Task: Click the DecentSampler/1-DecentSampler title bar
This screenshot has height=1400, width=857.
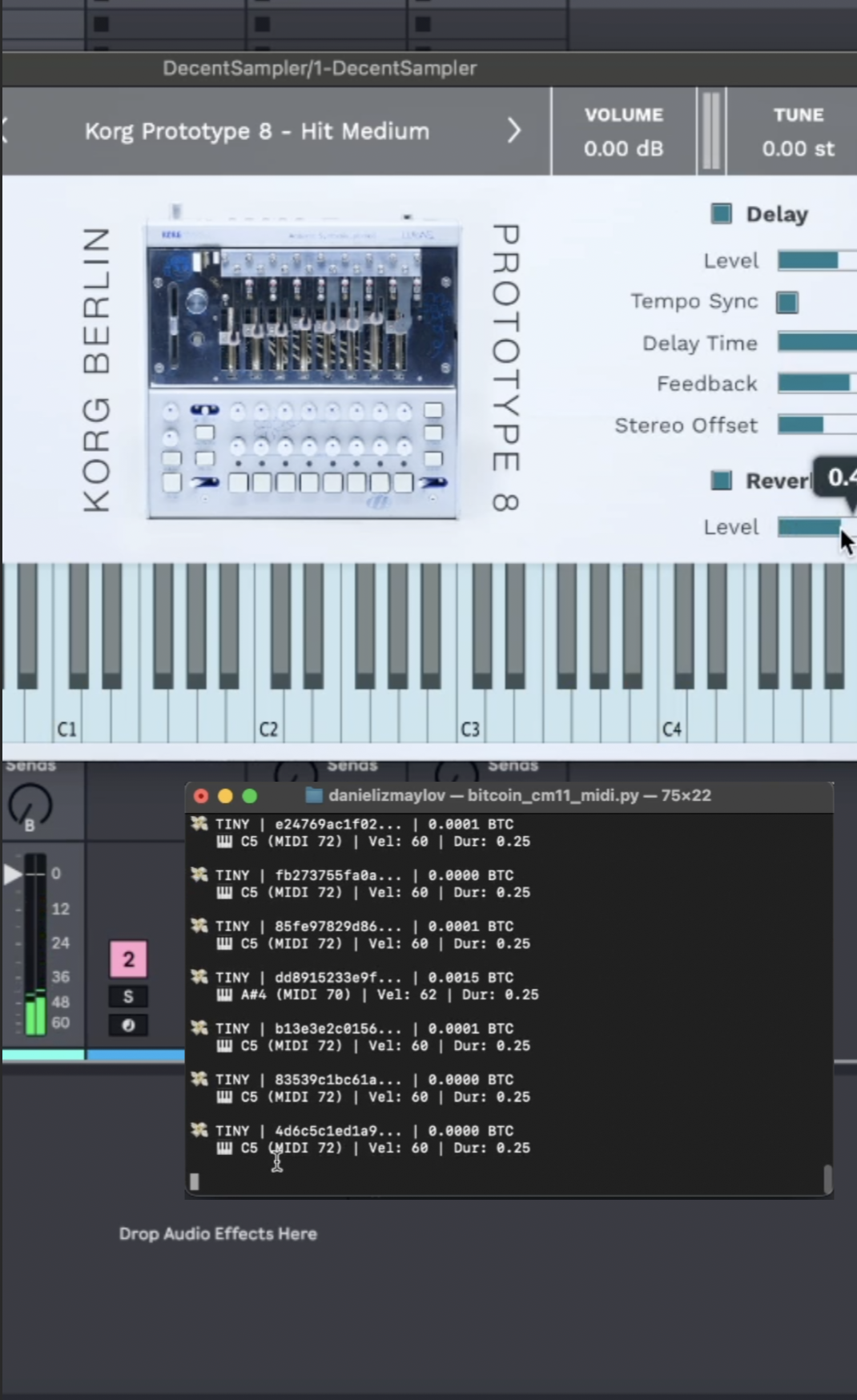Action: point(320,68)
